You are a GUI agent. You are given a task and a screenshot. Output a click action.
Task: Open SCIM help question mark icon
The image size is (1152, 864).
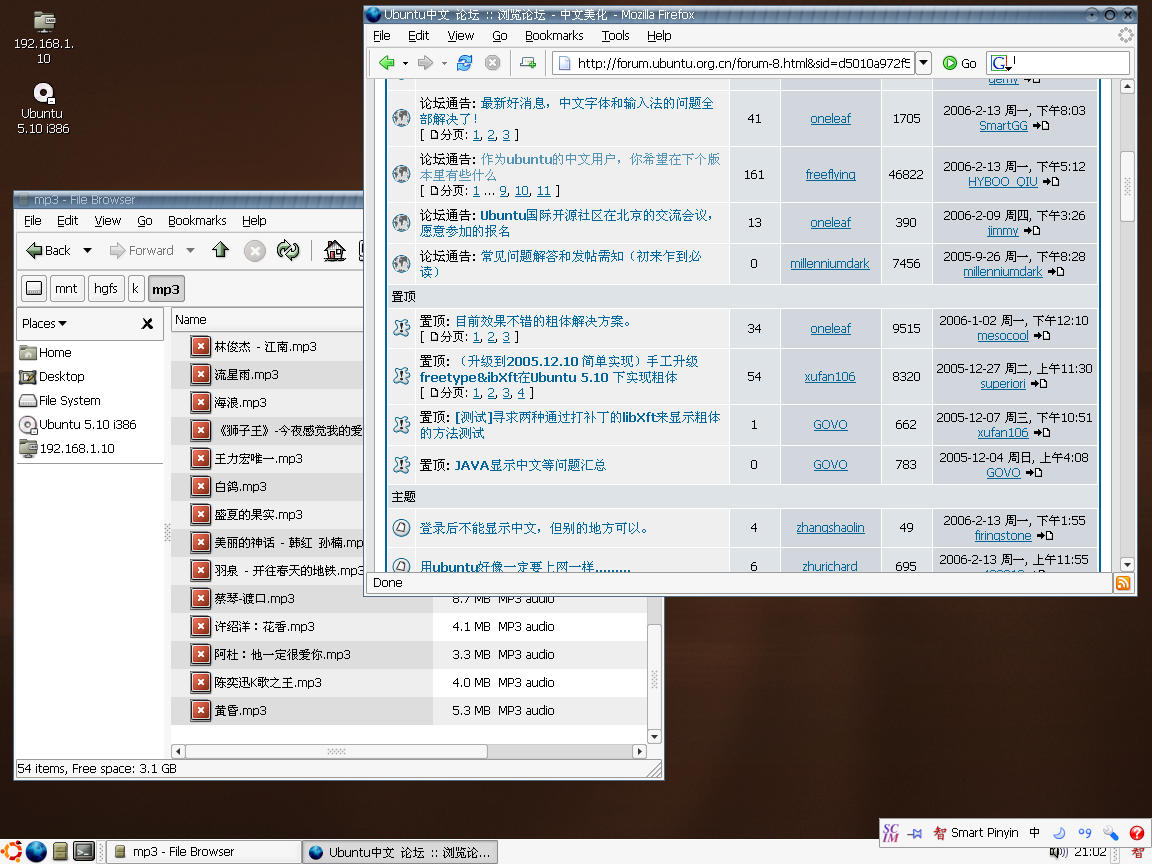click(1137, 832)
